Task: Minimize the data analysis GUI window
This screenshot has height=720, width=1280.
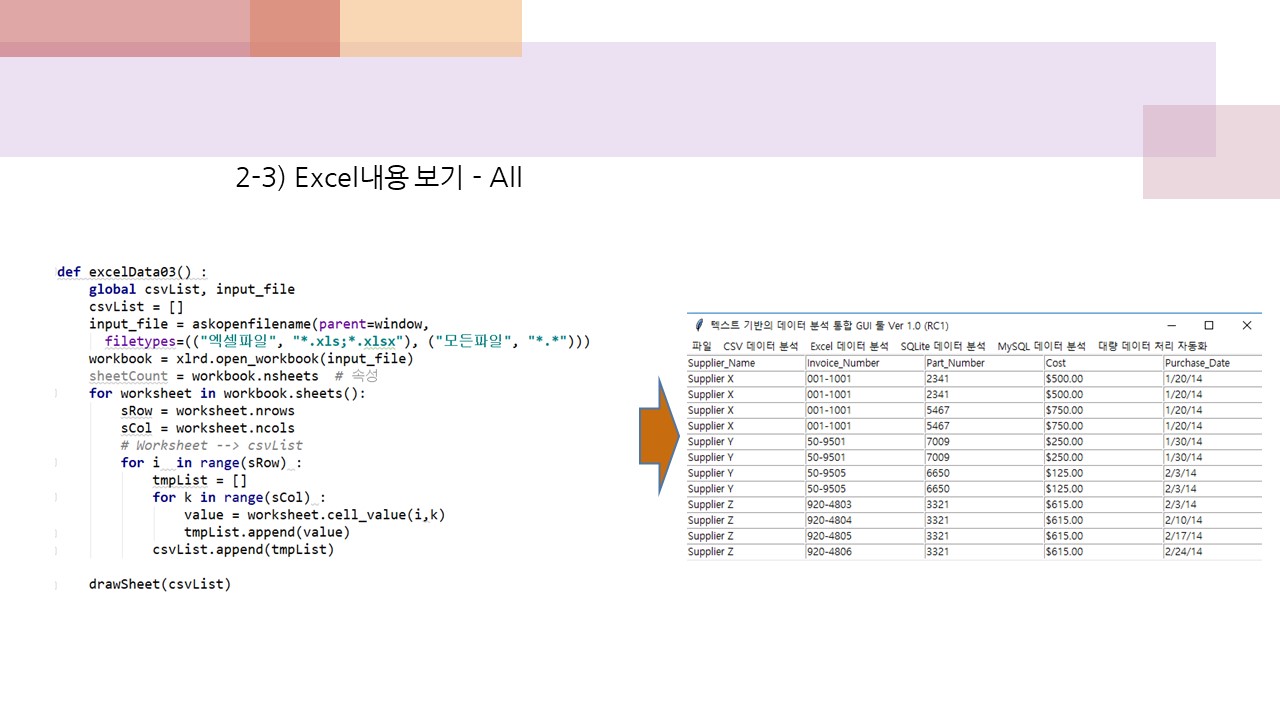Action: (1170, 325)
